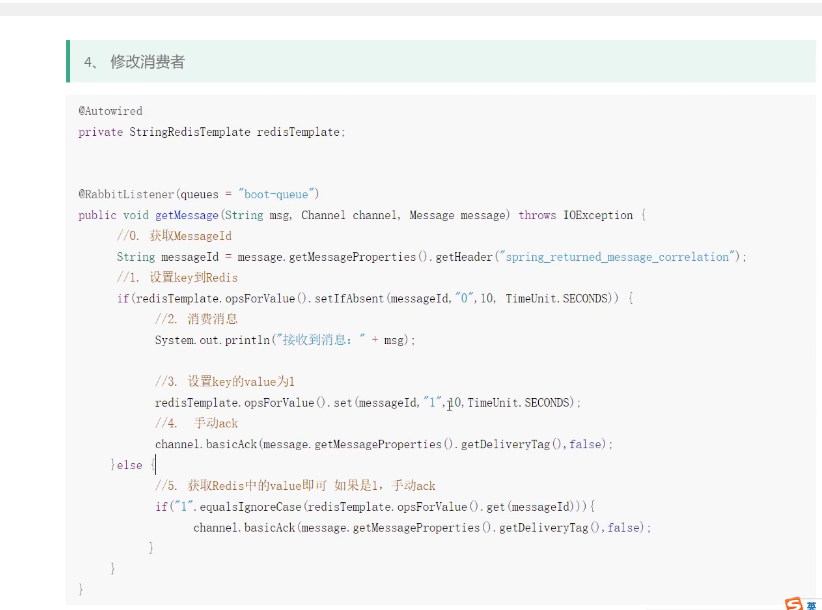The height and width of the screenshot is (610, 822).
Task: Click the setIfAbsent method call
Action: [350, 298]
